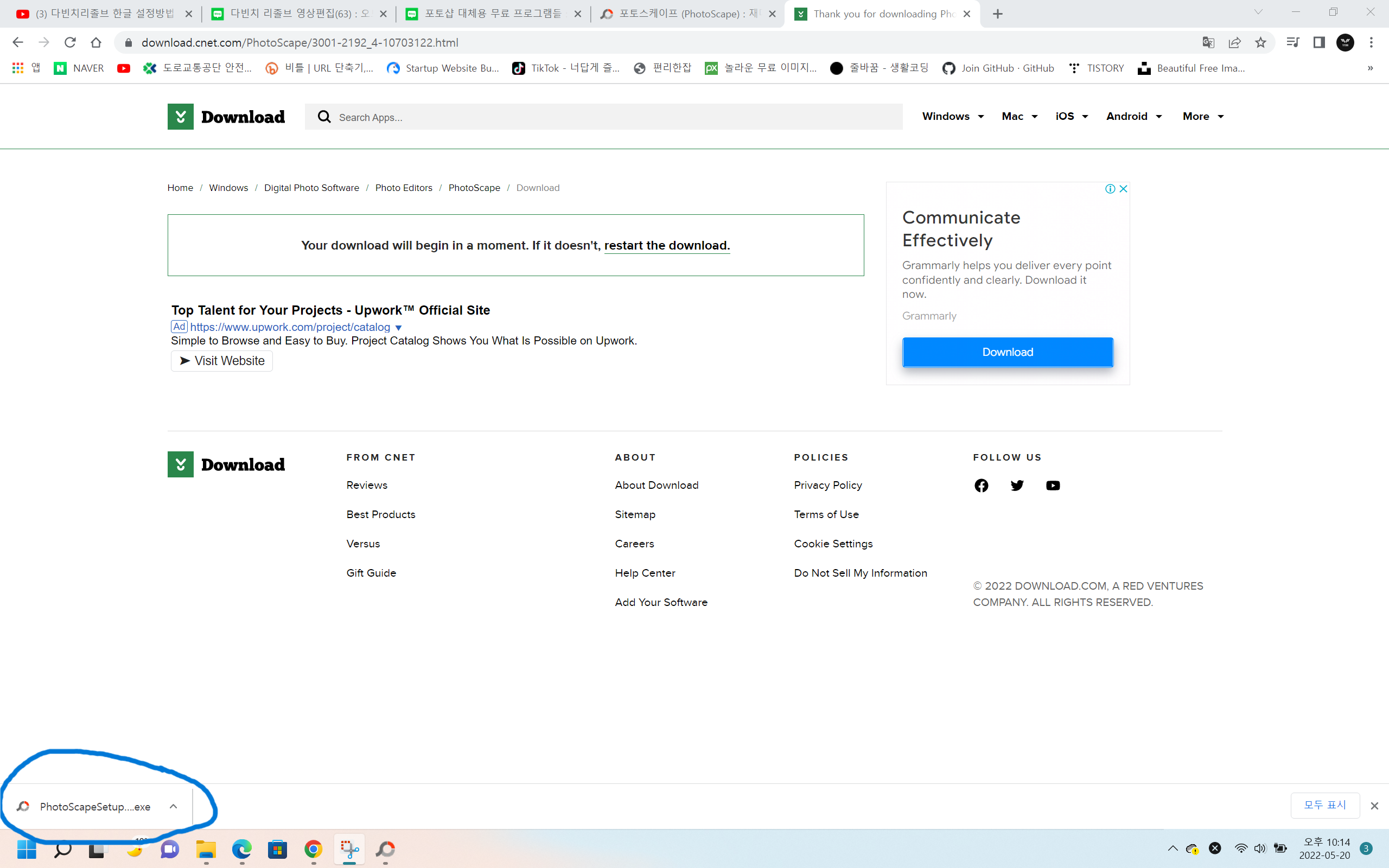Open PhotoScape breadcrumb link
1389x868 pixels.
(474, 188)
